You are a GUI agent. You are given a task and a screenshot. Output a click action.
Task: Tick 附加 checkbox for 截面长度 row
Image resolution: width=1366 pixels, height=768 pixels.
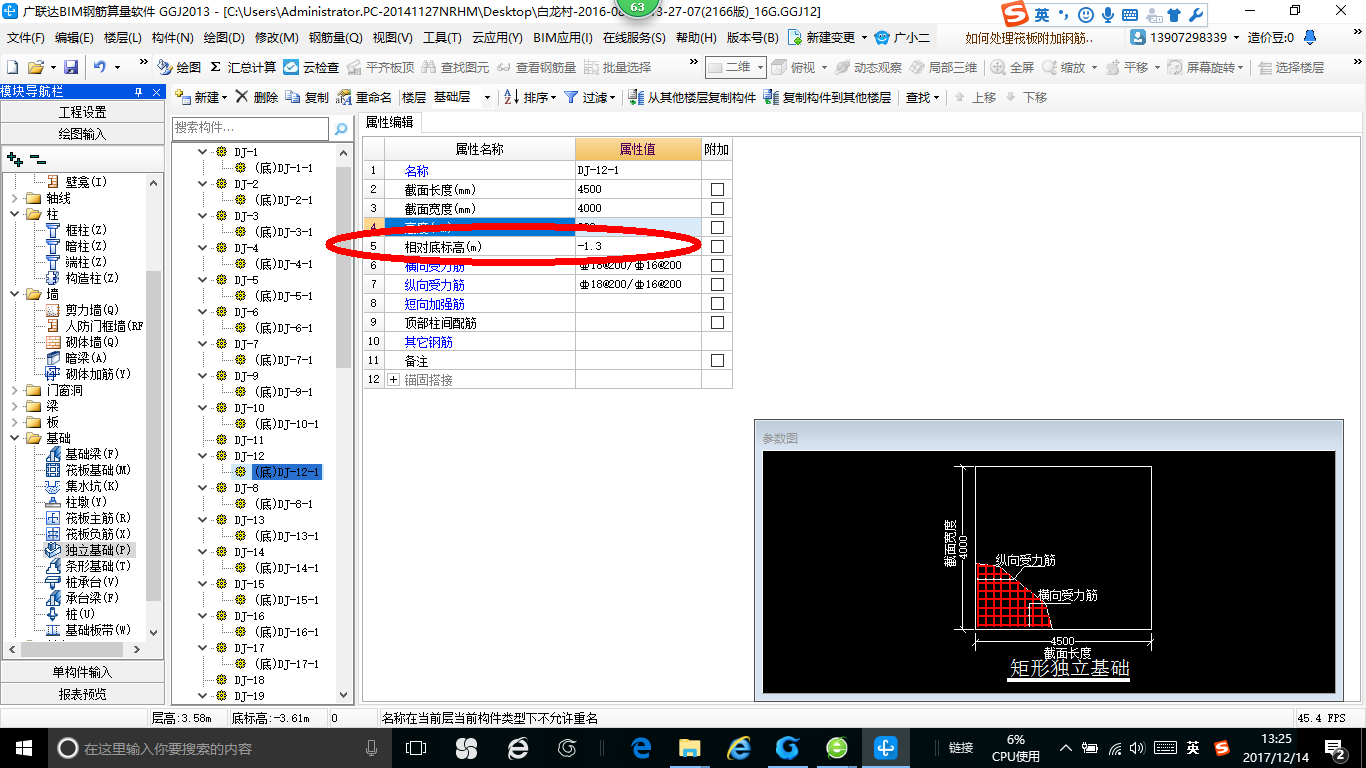point(717,190)
